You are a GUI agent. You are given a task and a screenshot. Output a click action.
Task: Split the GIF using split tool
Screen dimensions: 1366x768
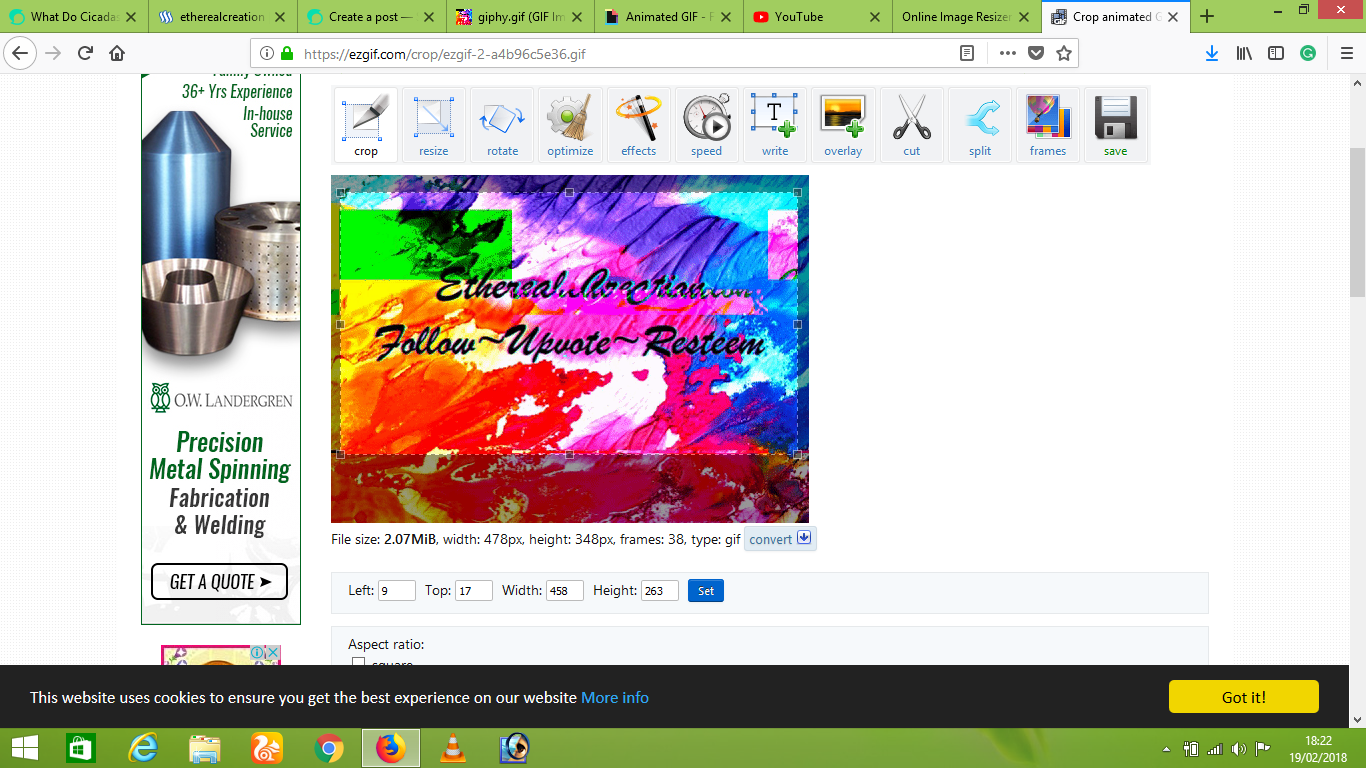point(980,124)
